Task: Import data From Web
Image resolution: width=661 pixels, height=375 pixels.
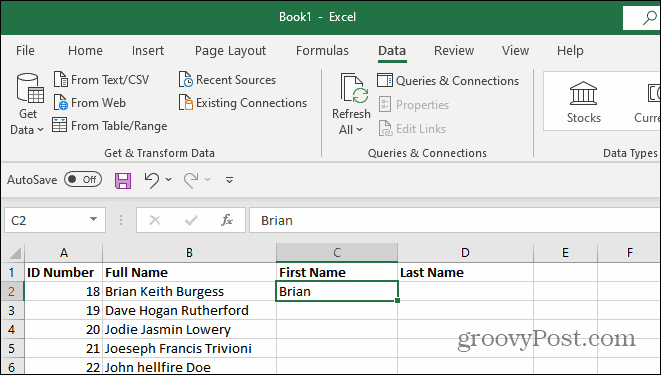Action: (x=90, y=103)
